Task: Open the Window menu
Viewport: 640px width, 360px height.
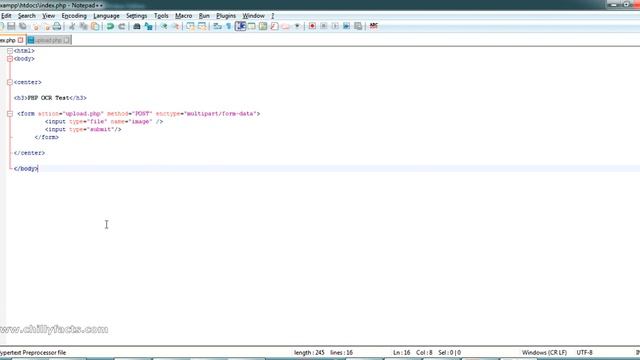Action: click(x=253, y=16)
